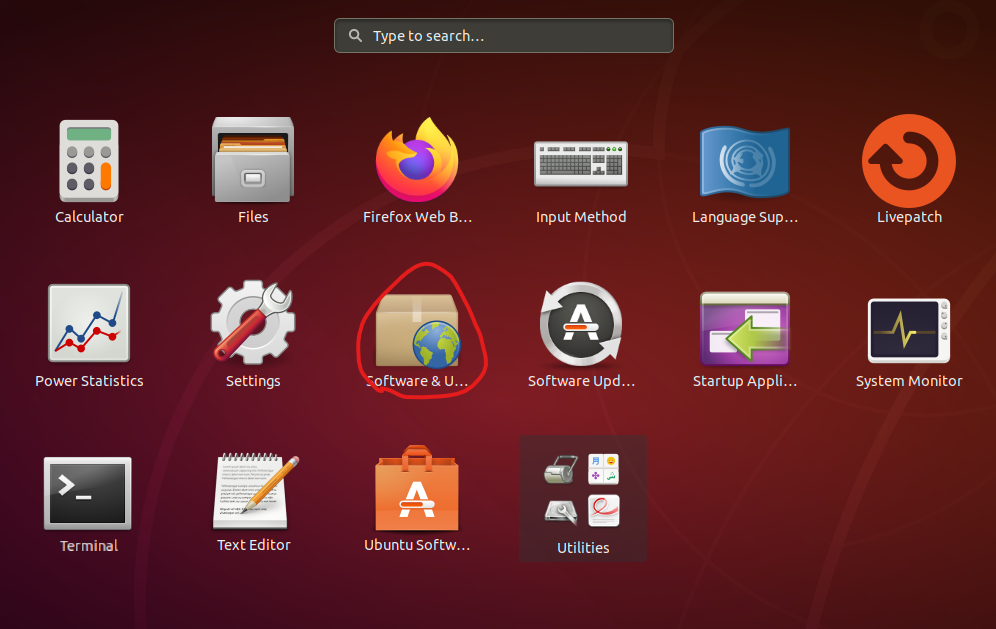Click the Firefox Web B... label

pos(417,217)
